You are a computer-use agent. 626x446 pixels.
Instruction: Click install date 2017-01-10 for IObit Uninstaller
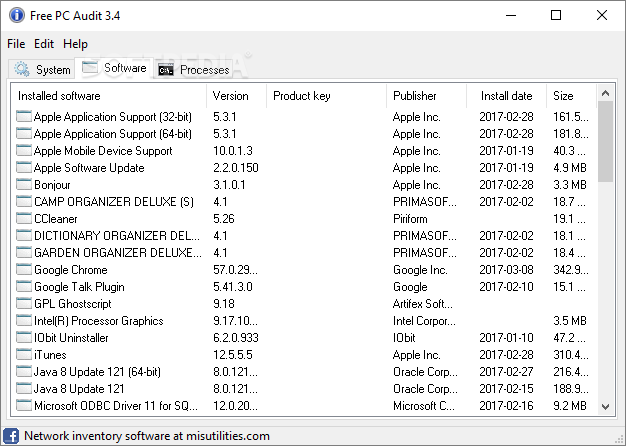(506, 337)
